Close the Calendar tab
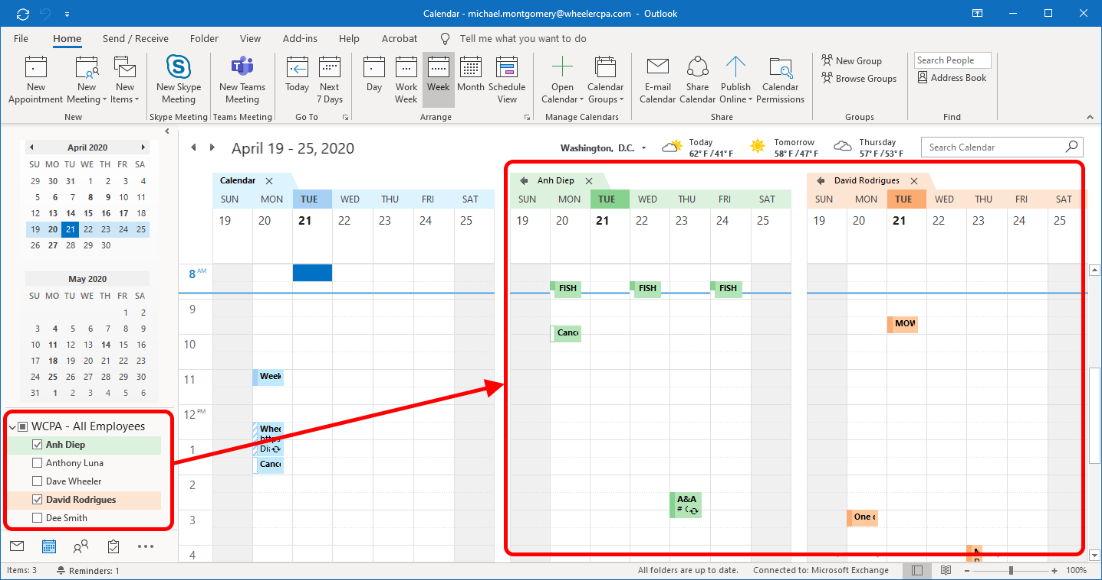The image size is (1102, 580). coord(269,181)
